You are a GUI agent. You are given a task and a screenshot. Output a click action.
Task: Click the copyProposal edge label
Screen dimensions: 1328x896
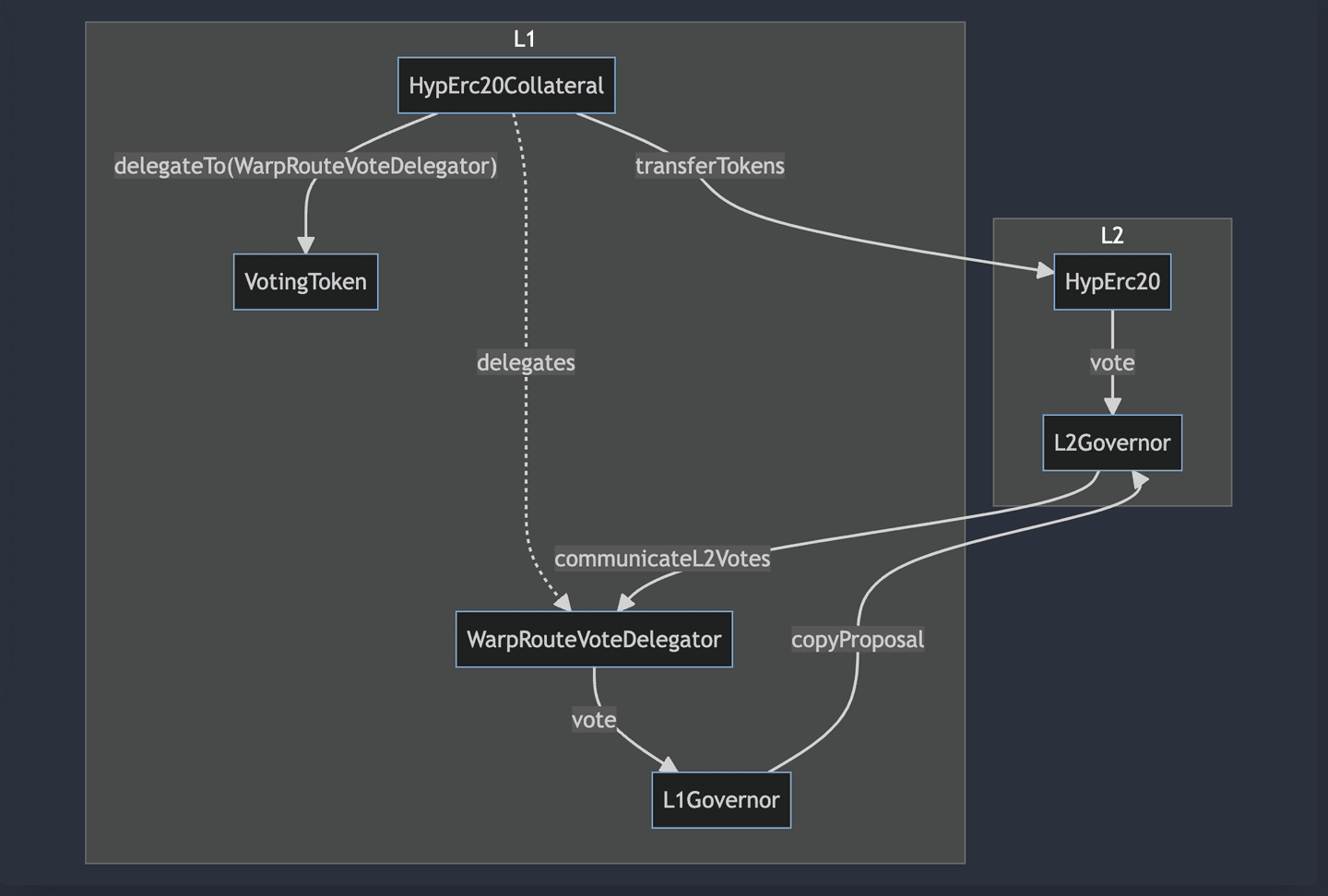click(x=858, y=639)
